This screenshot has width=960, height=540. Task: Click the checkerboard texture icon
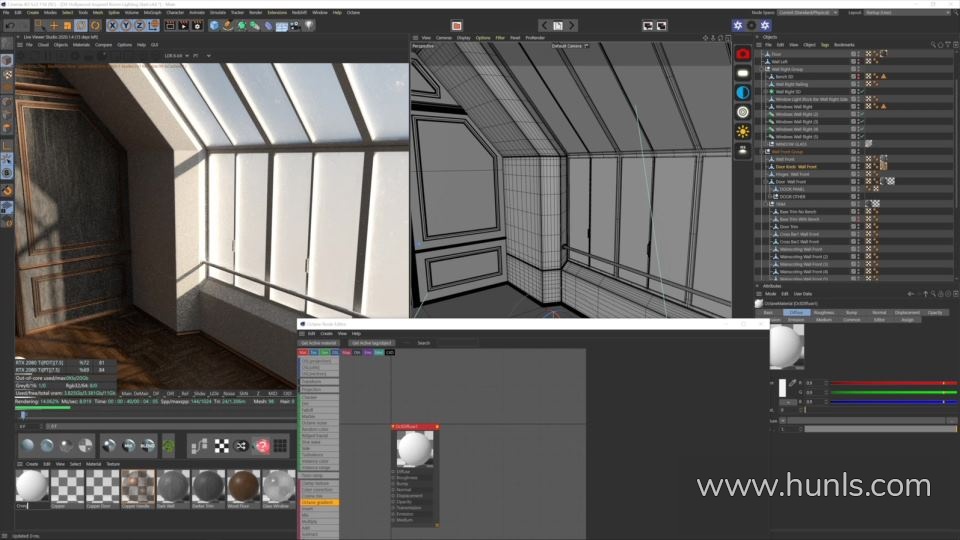pyautogui.click(x=222, y=446)
